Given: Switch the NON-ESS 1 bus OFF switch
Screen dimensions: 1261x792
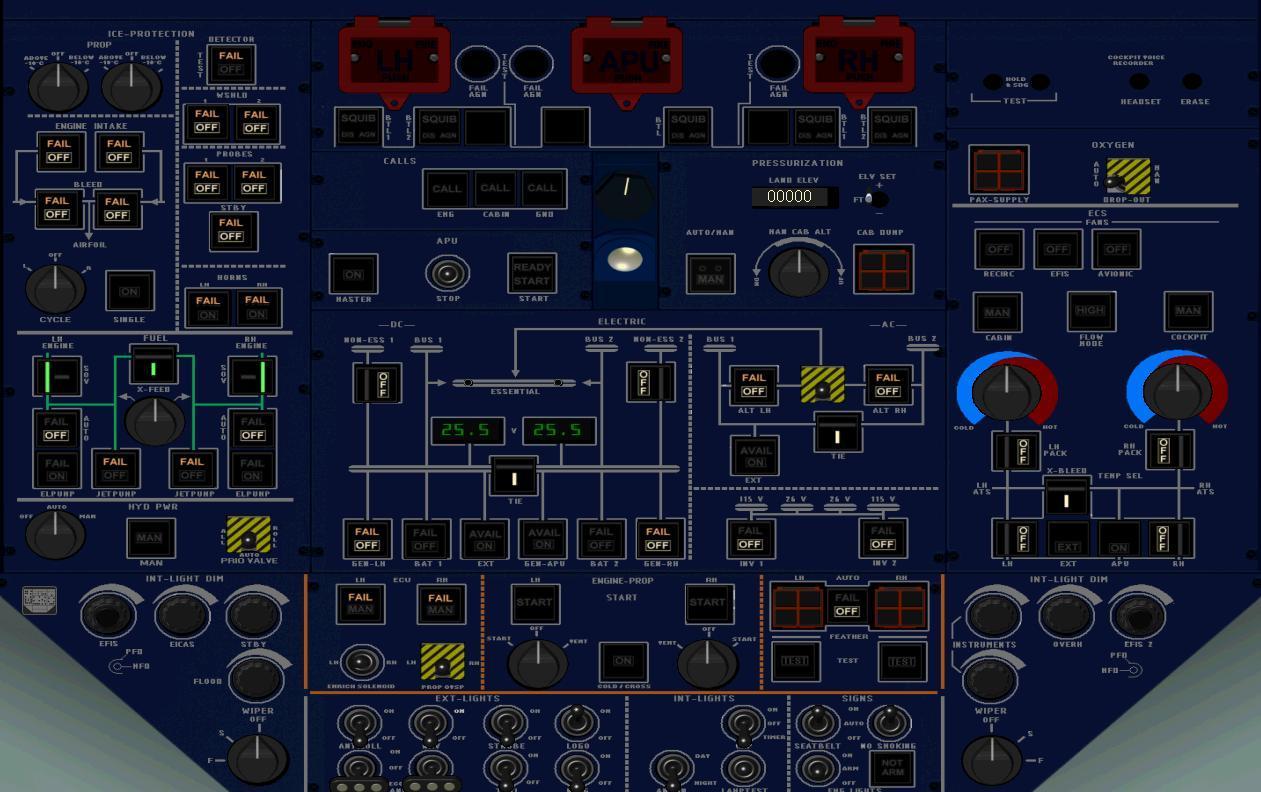Looking at the screenshot, I should click(x=377, y=383).
